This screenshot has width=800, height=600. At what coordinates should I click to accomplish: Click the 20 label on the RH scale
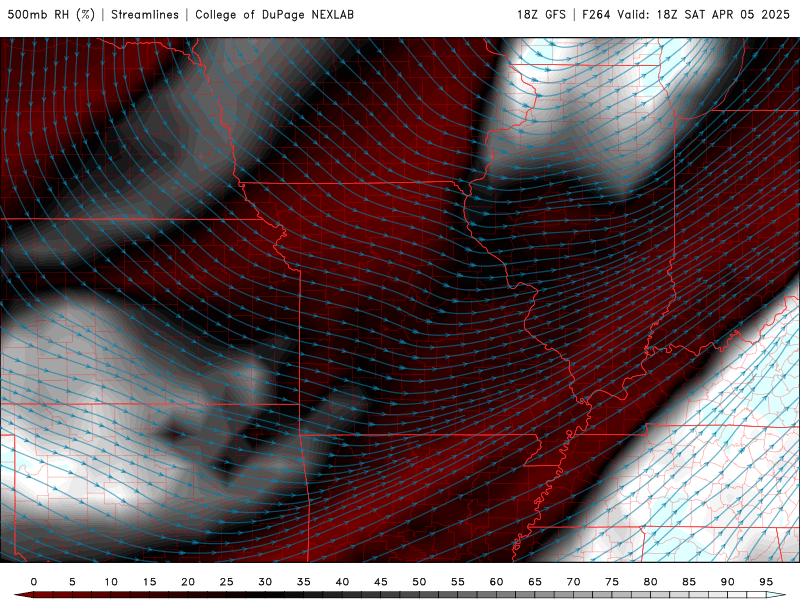tap(188, 582)
